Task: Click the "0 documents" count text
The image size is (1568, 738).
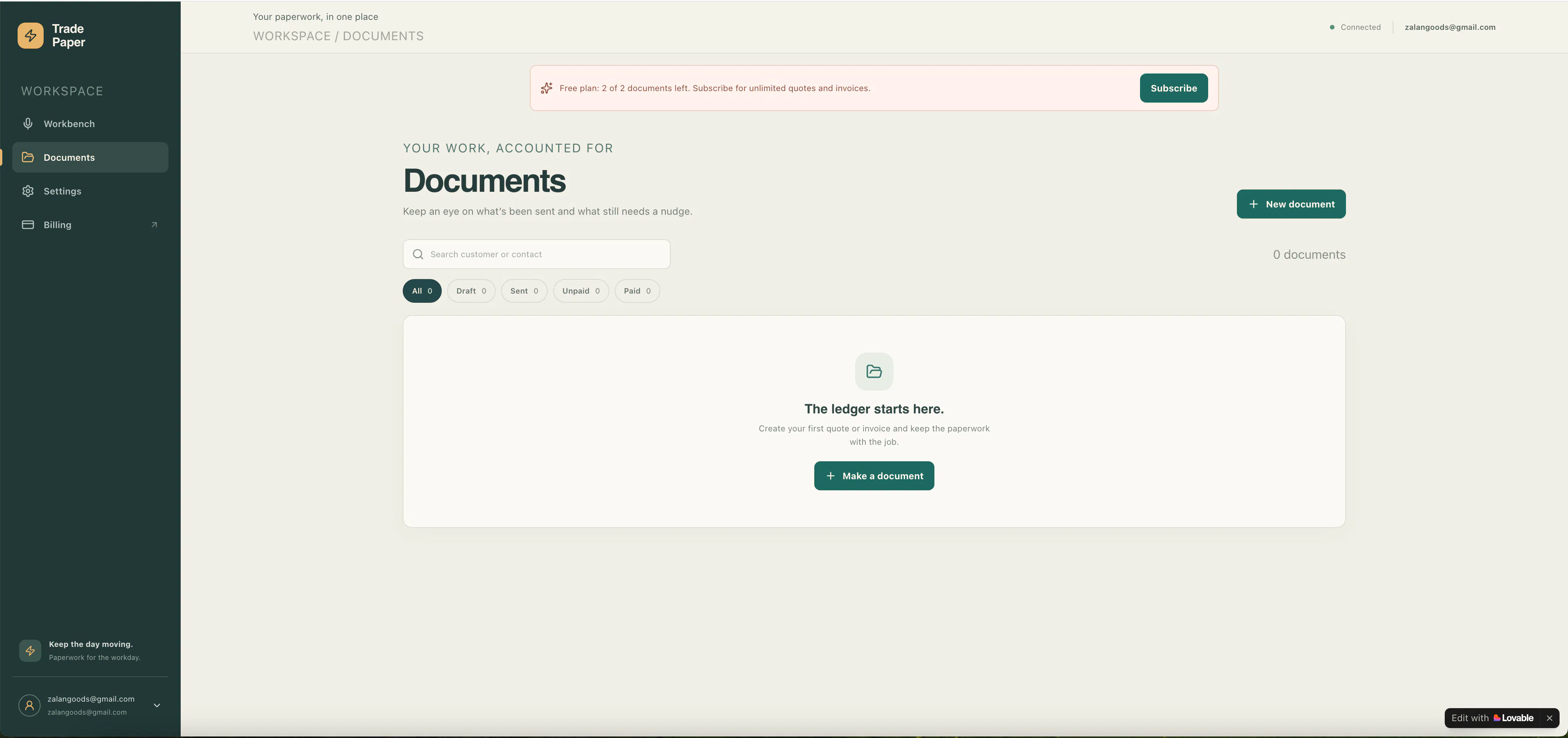Action: 1309,254
